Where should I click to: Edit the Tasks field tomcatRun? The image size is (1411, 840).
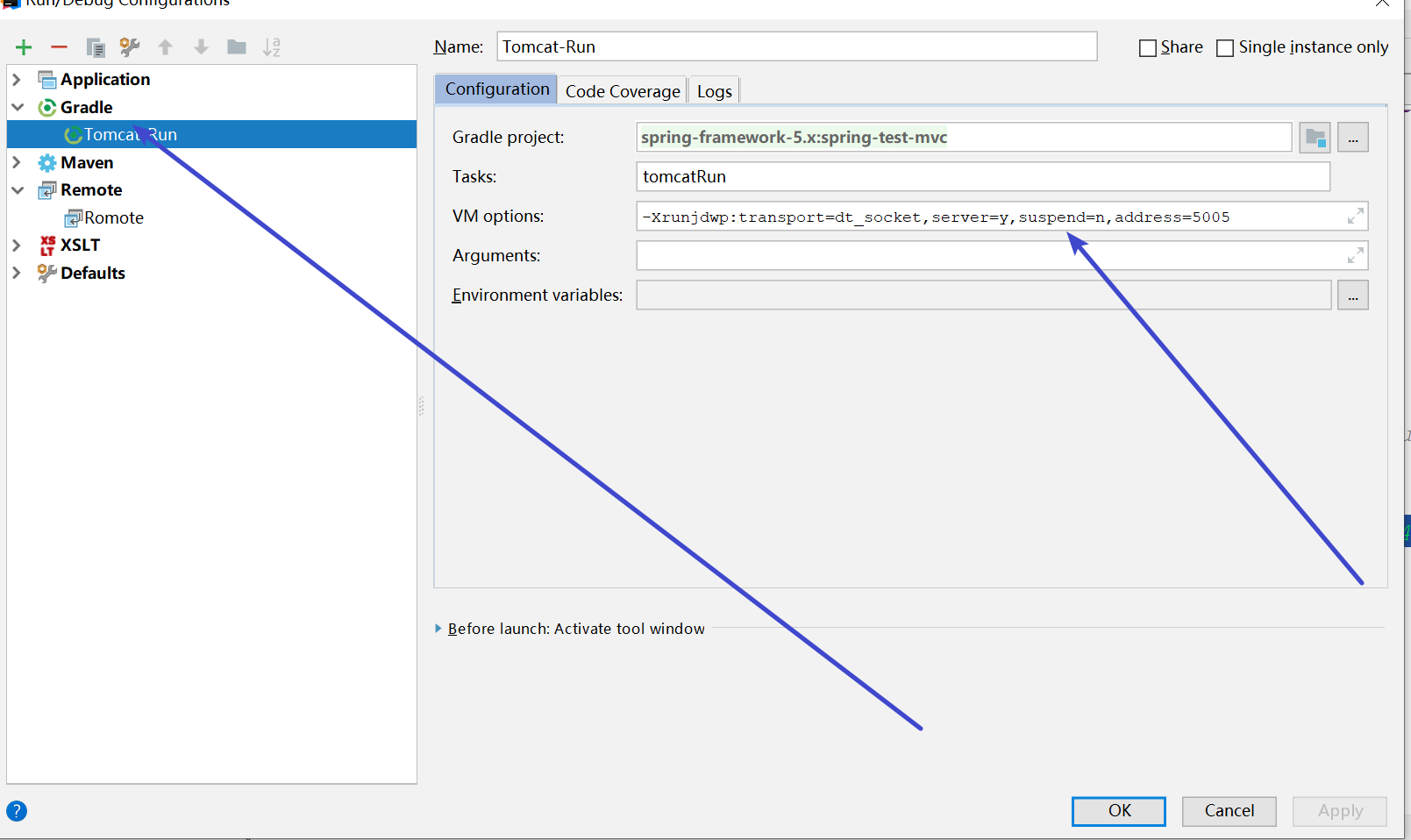pos(983,176)
